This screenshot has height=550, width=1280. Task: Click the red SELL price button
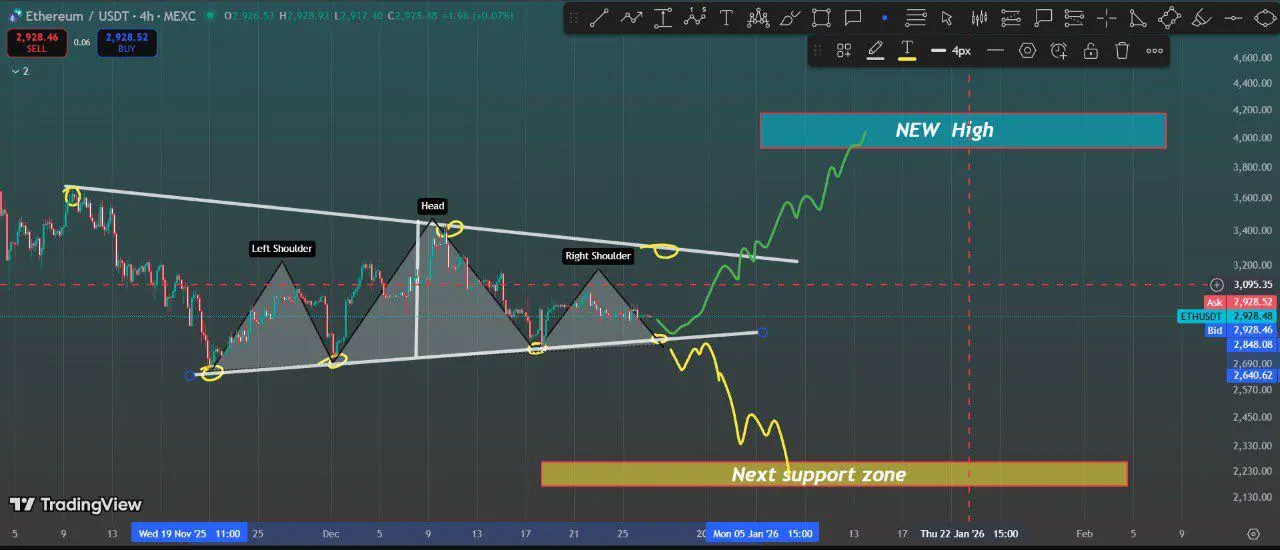coord(37,41)
